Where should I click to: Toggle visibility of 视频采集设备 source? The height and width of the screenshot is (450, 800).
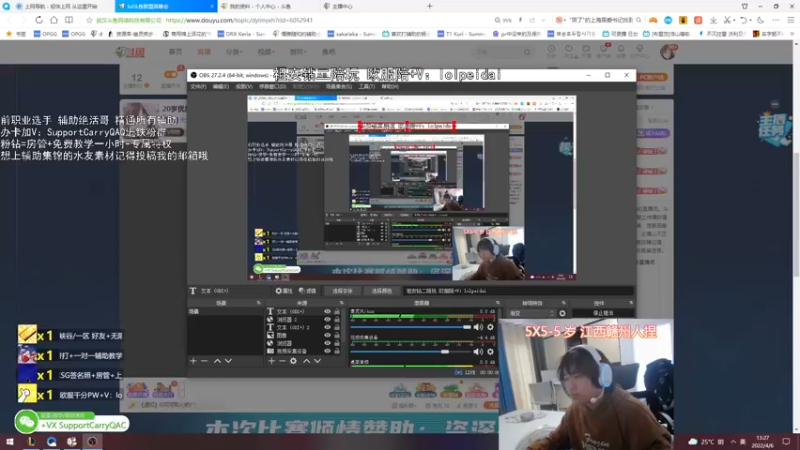pyautogui.click(x=327, y=351)
